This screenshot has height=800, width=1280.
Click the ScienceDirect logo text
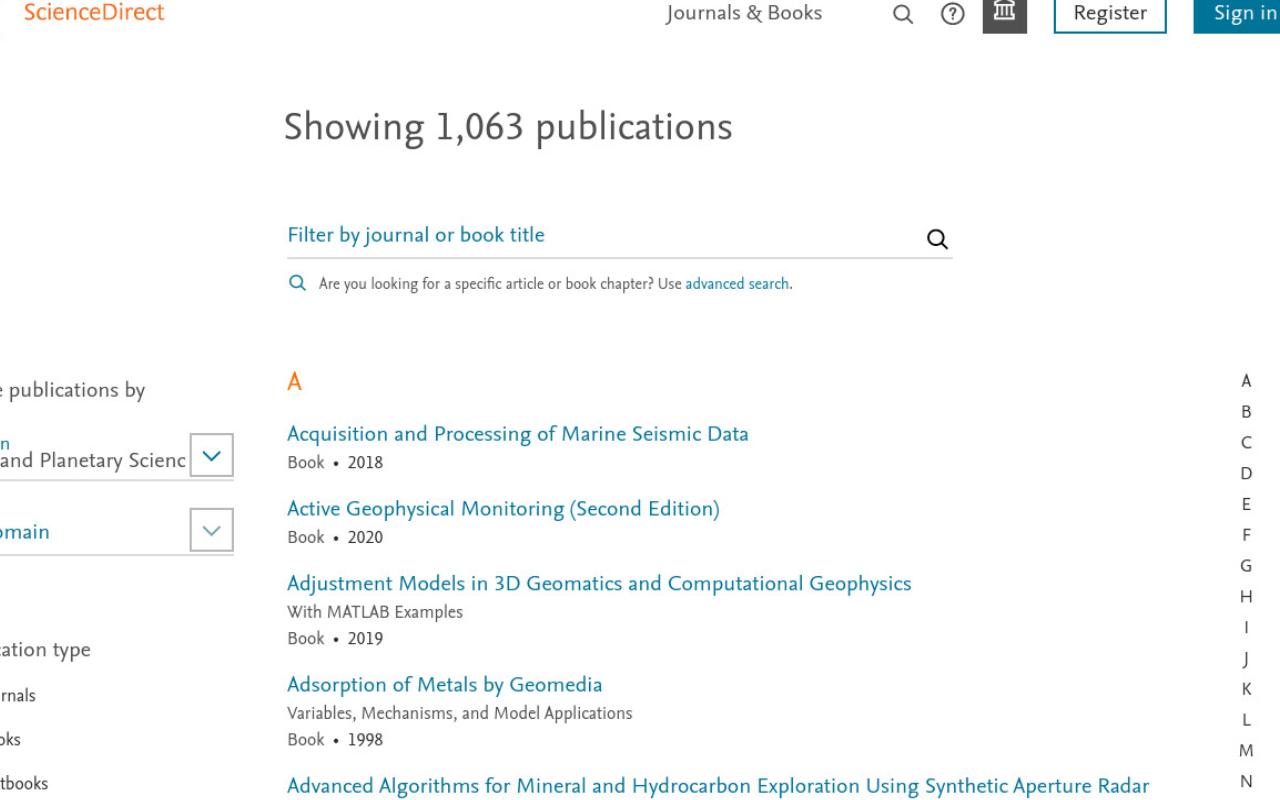[94, 13]
